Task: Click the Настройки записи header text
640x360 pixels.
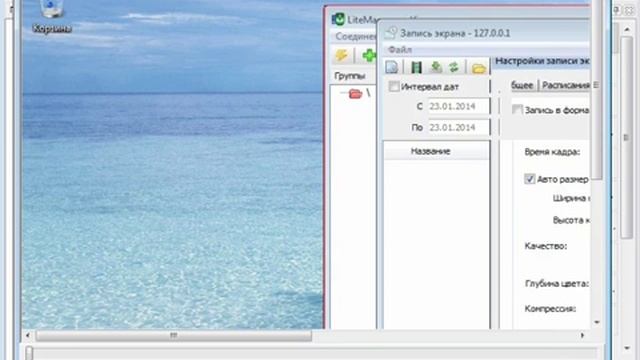Action: coord(542,61)
